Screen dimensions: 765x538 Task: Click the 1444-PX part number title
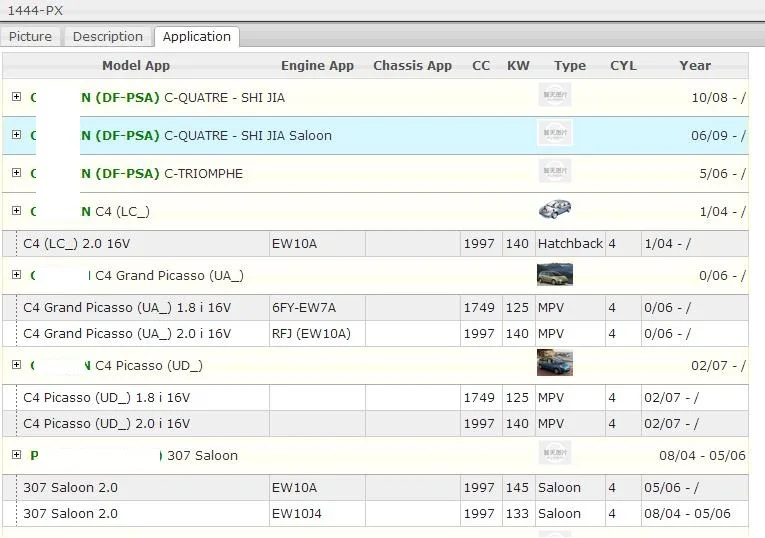[x=35, y=10]
